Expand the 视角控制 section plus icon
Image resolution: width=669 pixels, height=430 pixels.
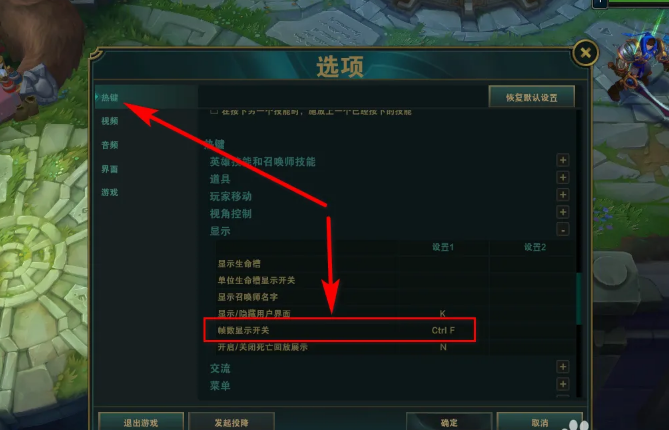[x=563, y=212]
